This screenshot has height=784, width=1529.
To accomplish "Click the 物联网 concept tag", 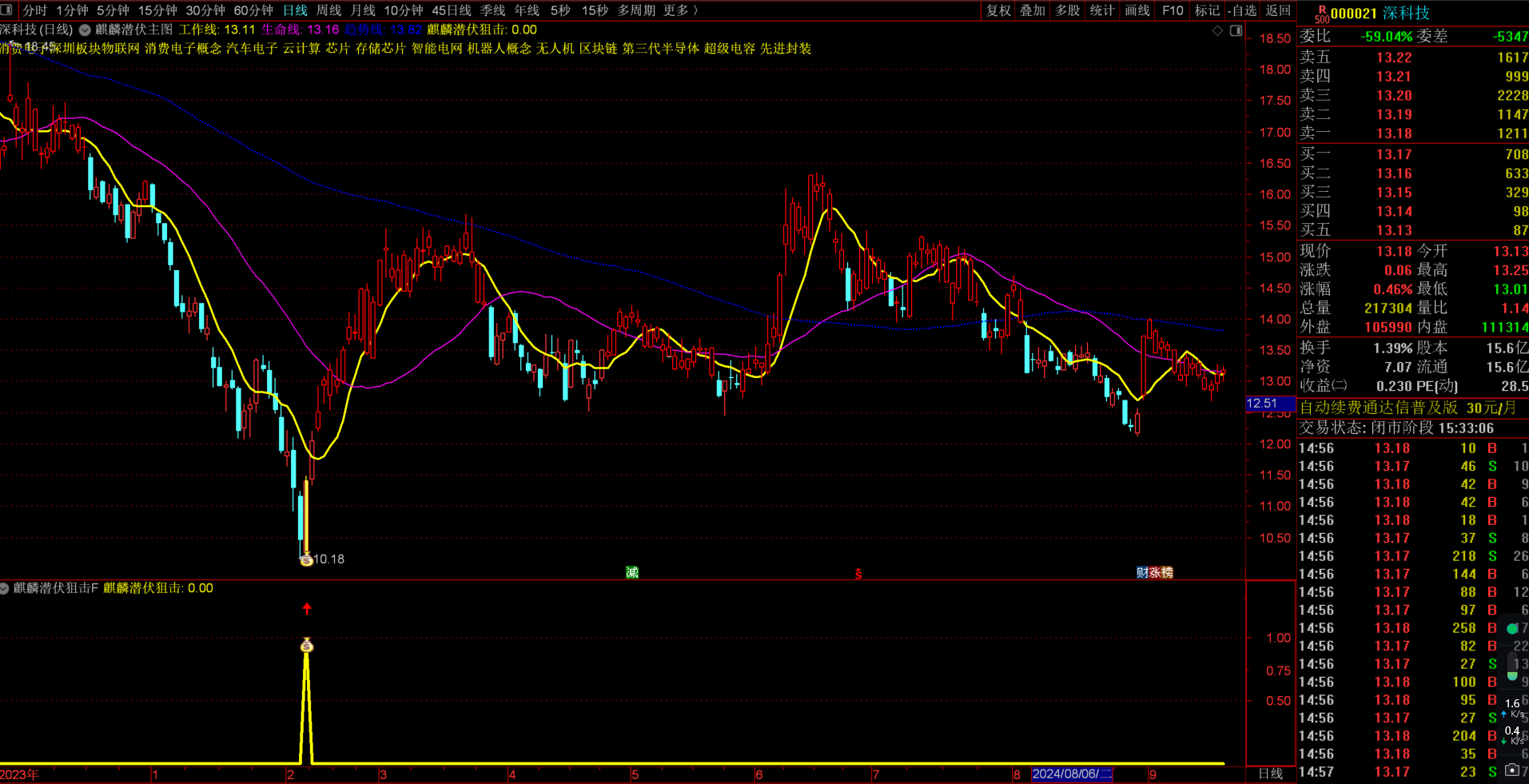I will pyautogui.click(x=120, y=49).
